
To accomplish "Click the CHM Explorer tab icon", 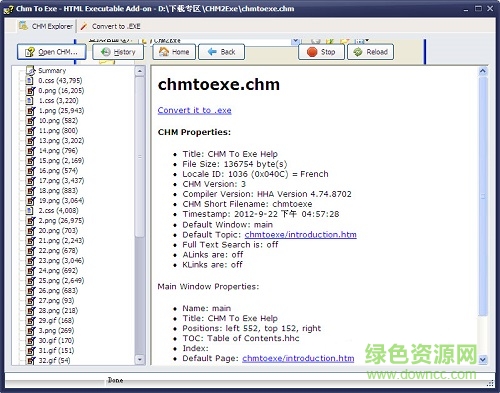I will pyautogui.click(x=23, y=26).
